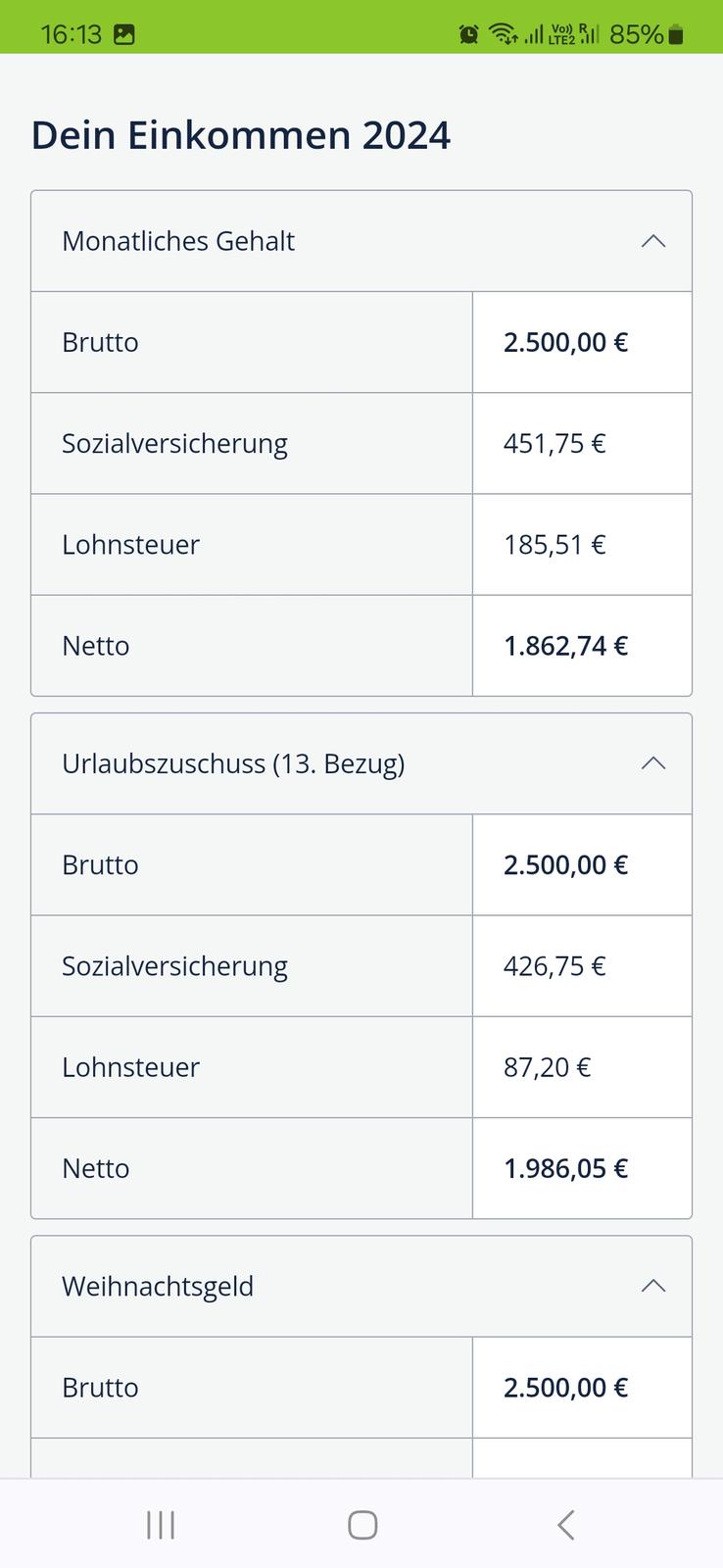
Task: Collapse the Weihnachtsgeld section chevron
Action: [652, 1286]
